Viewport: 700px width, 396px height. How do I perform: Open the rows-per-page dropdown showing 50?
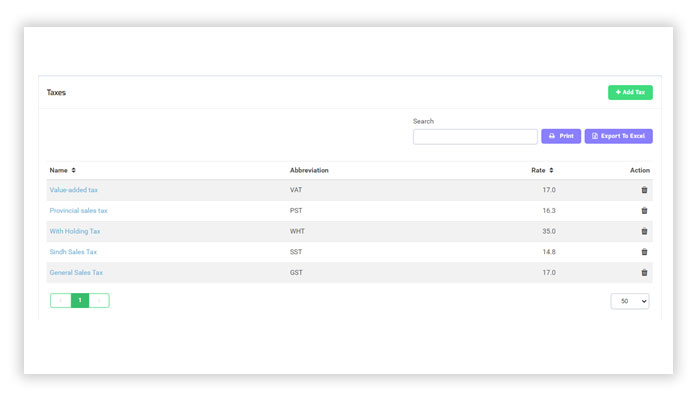pyautogui.click(x=629, y=301)
